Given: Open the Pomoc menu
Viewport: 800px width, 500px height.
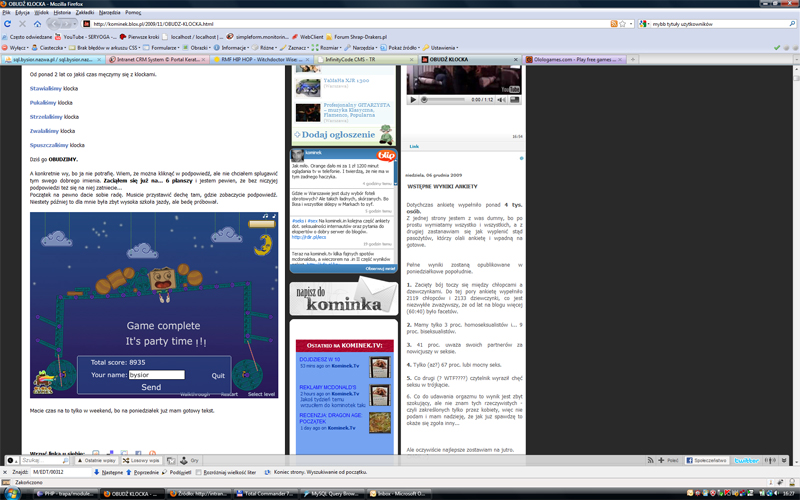Looking at the screenshot, I should (133, 12).
